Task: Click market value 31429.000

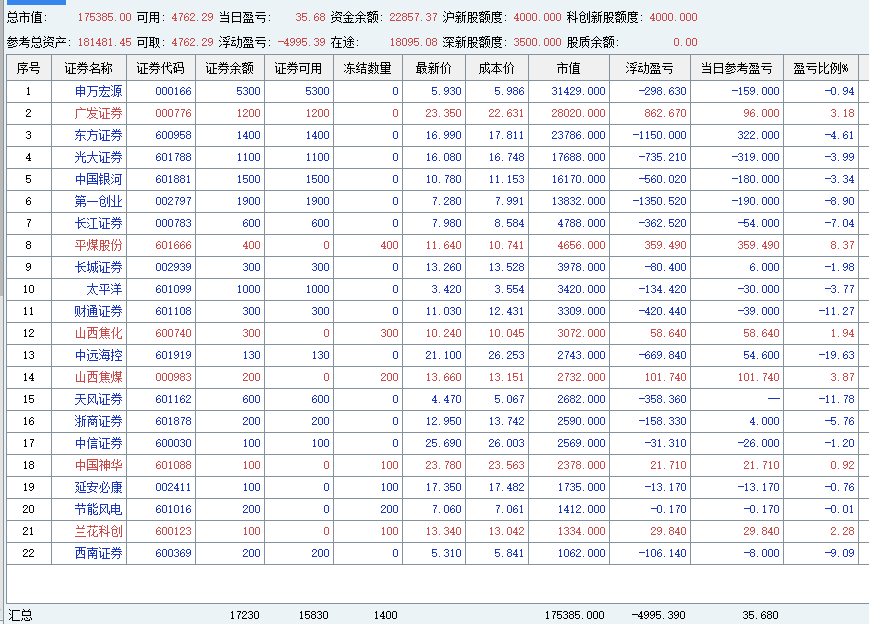Action: point(578,91)
